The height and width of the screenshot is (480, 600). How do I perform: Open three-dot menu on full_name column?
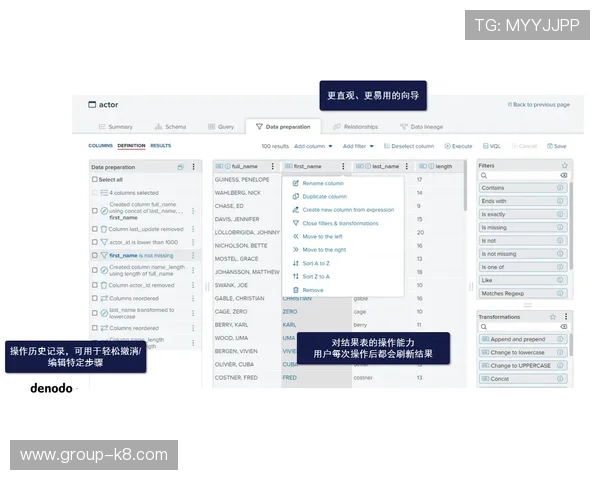click(x=274, y=167)
